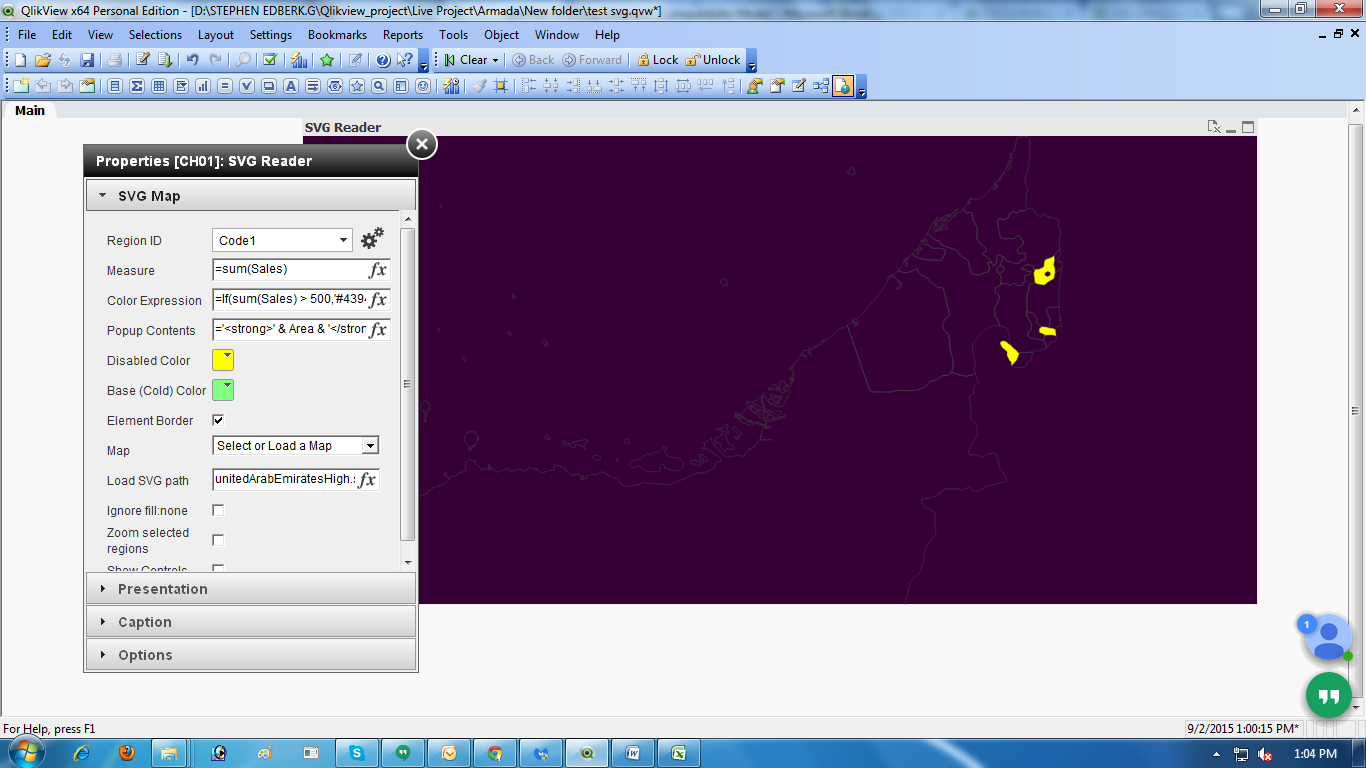1366x768 pixels.
Task: Pick the yellow Disabled Color swatch
Action: [x=223, y=360]
